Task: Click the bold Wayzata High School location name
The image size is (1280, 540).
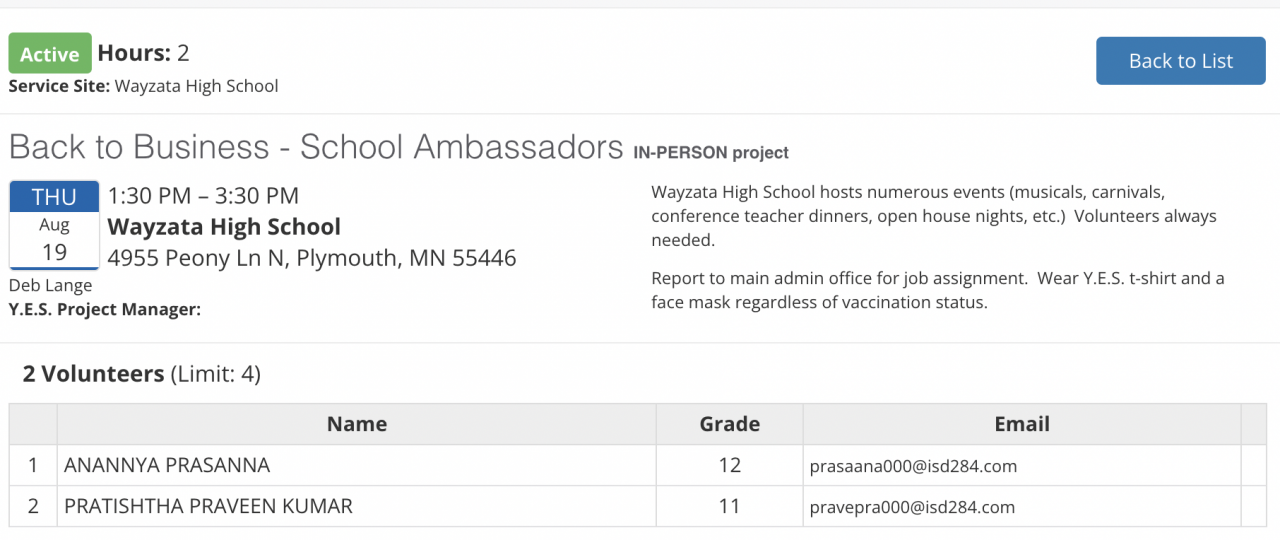Action: (x=224, y=227)
